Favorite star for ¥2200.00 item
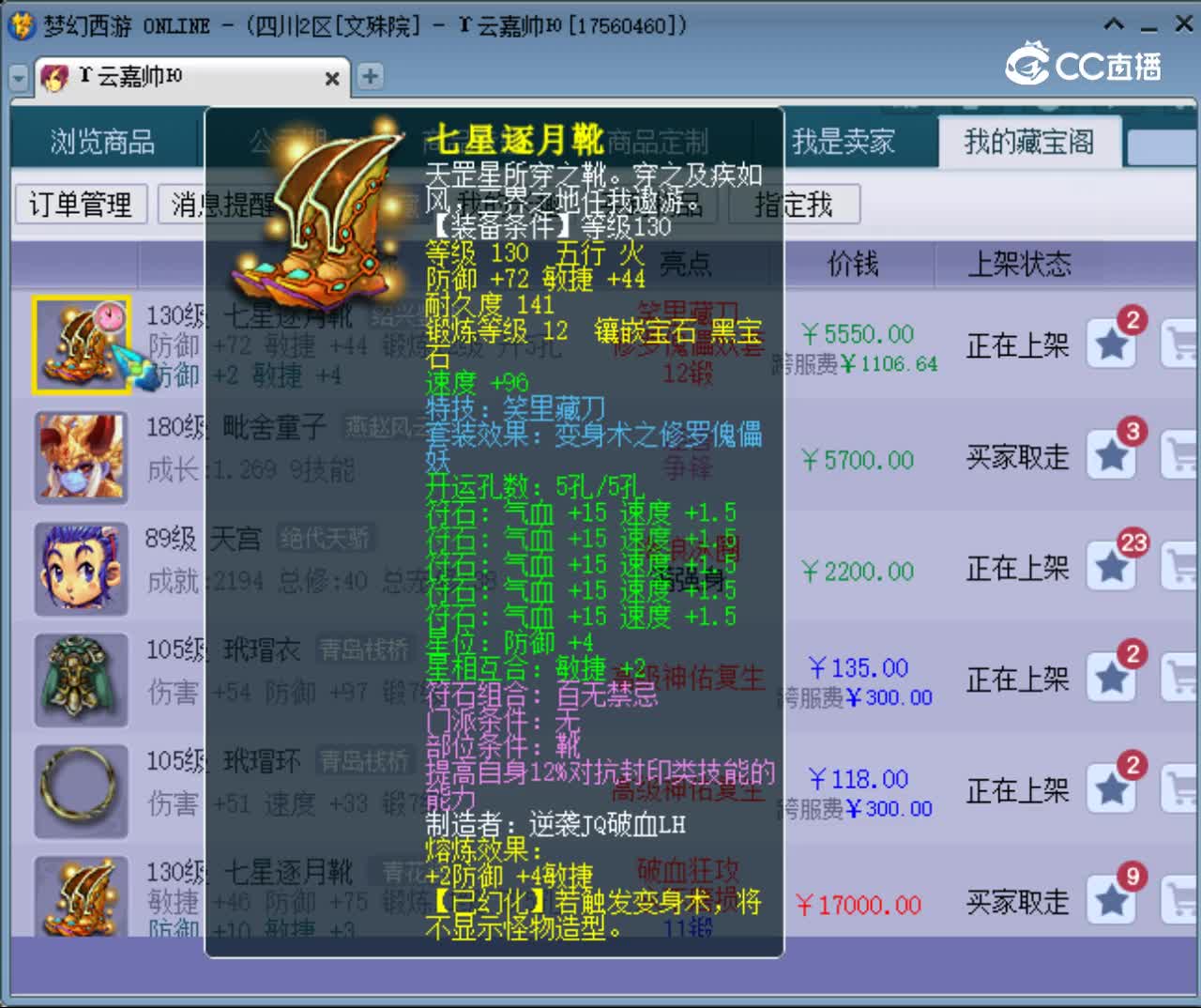 1112,567
